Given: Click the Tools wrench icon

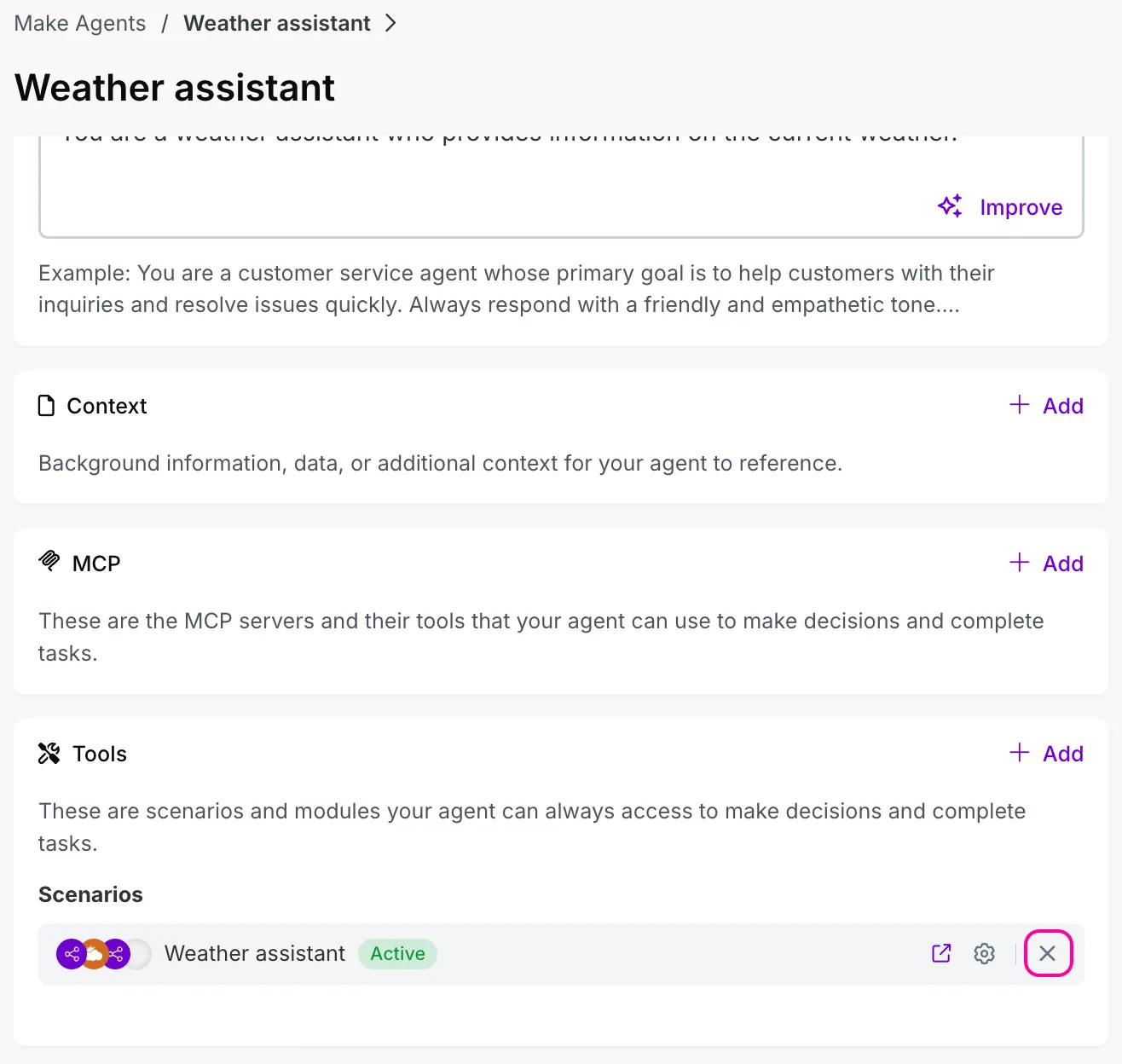Looking at the screenshot, I should pos(49,754).
